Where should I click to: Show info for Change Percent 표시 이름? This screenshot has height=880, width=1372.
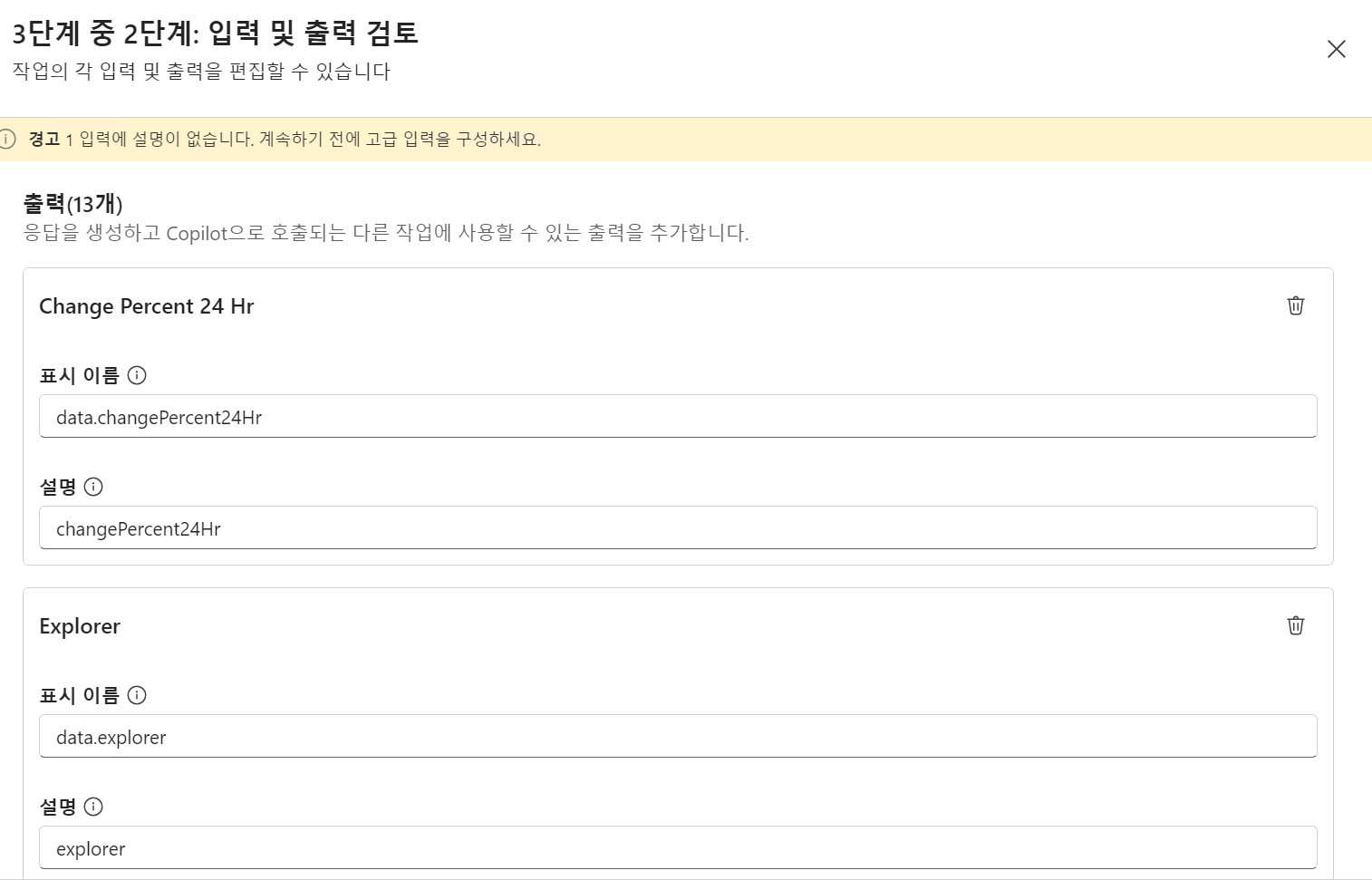137,375
